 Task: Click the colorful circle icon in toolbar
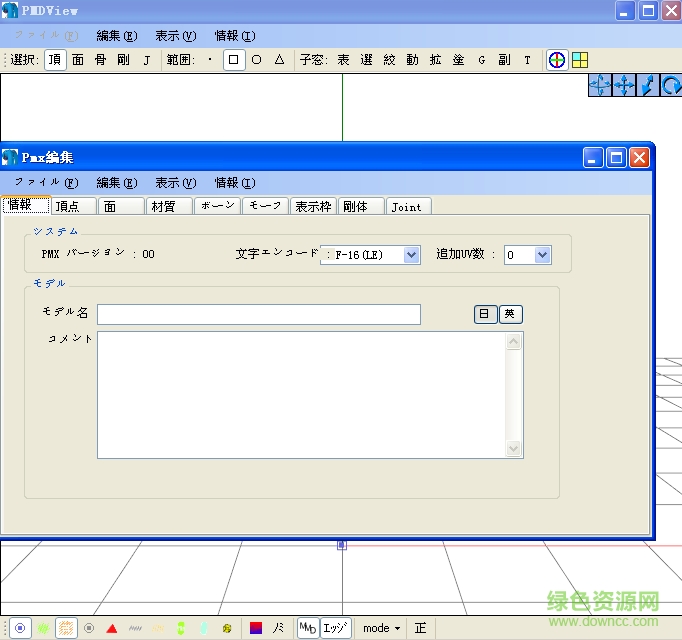pos(557,60)
